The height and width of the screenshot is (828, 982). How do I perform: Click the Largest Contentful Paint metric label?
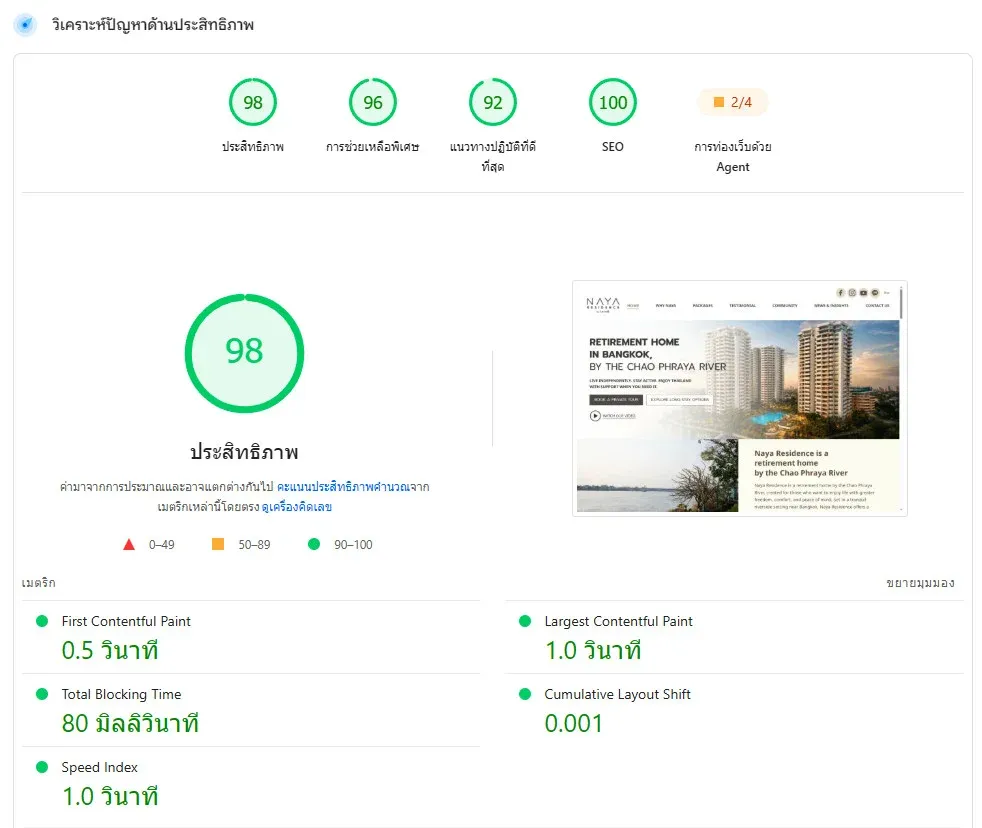pyautogui.click(x=618, y=621)
